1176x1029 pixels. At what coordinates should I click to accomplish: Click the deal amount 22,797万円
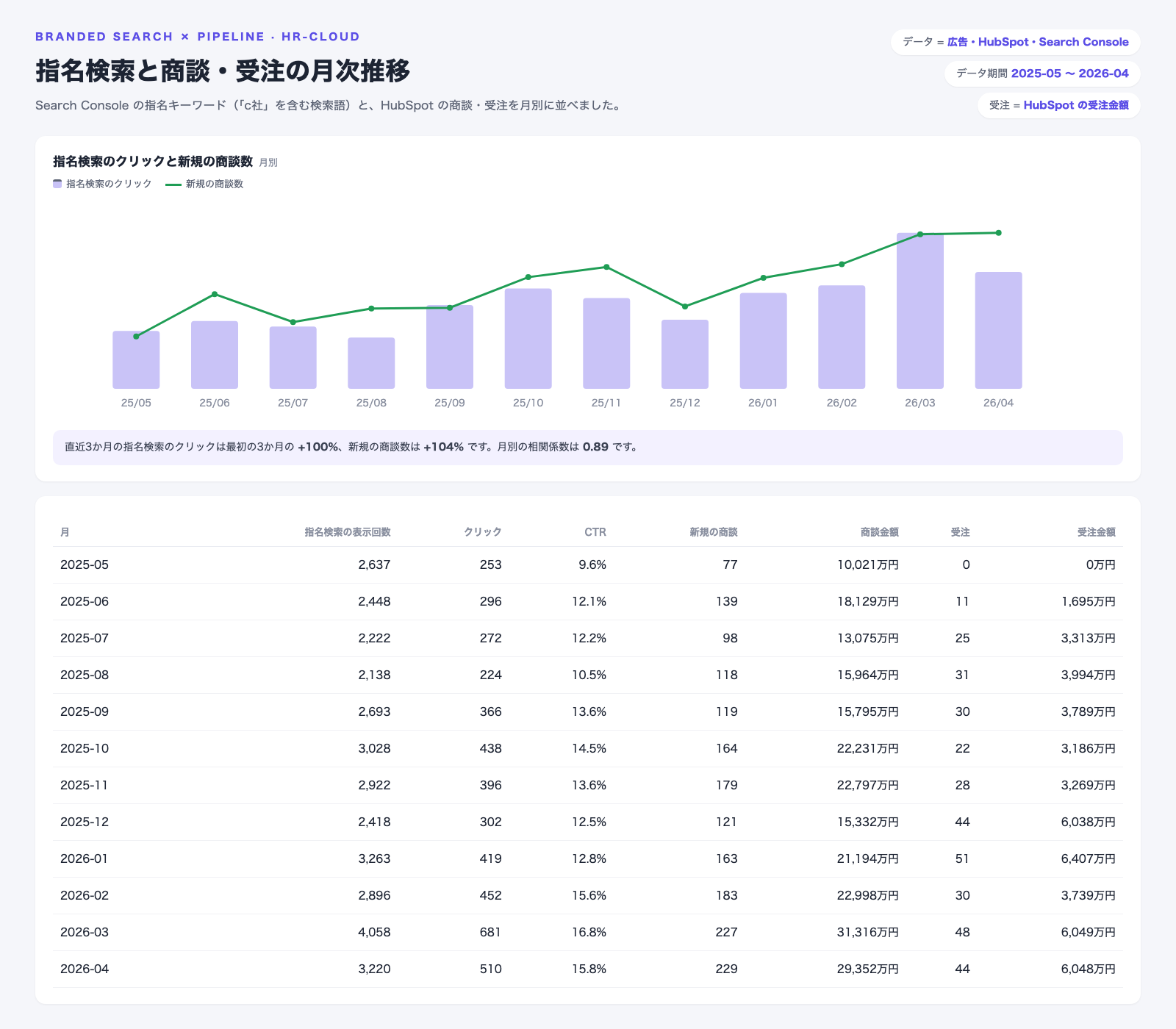coord(868,785)
